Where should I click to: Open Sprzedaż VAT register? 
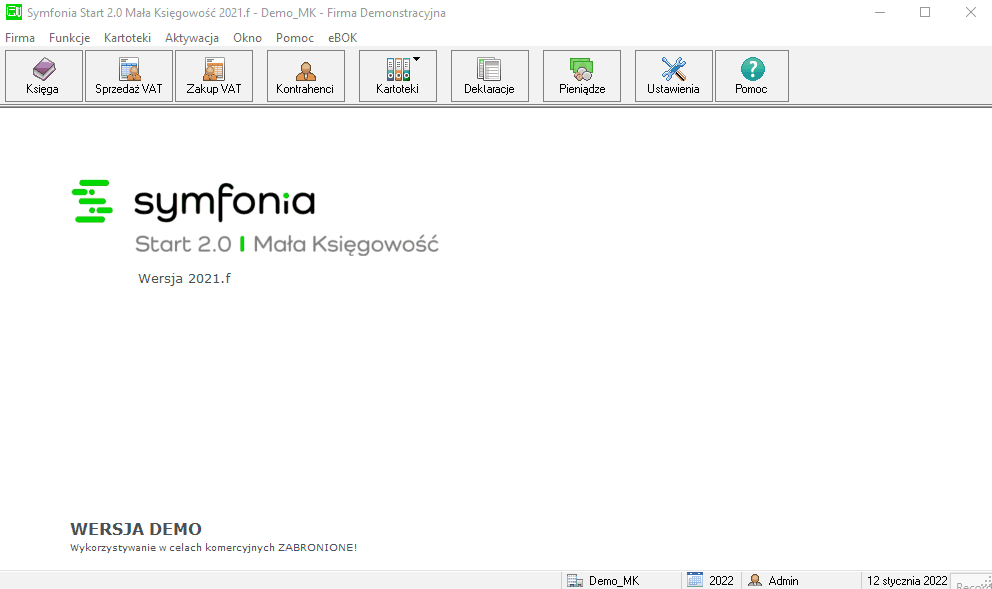[x=129, y=76]
